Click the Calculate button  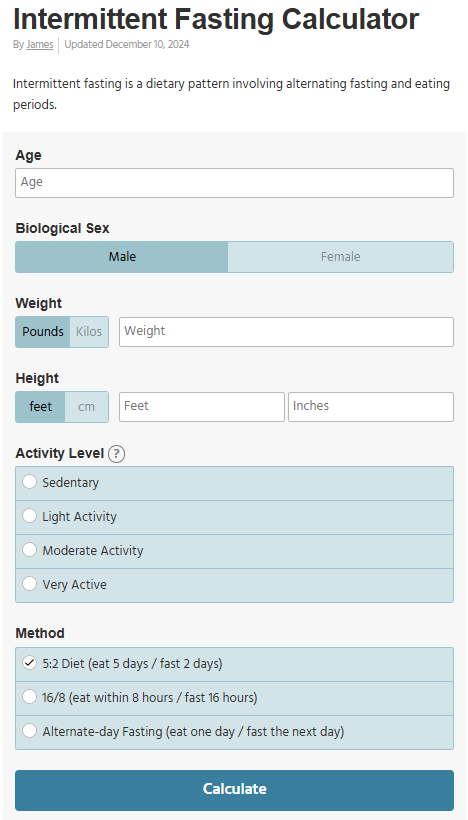[234, 790]
